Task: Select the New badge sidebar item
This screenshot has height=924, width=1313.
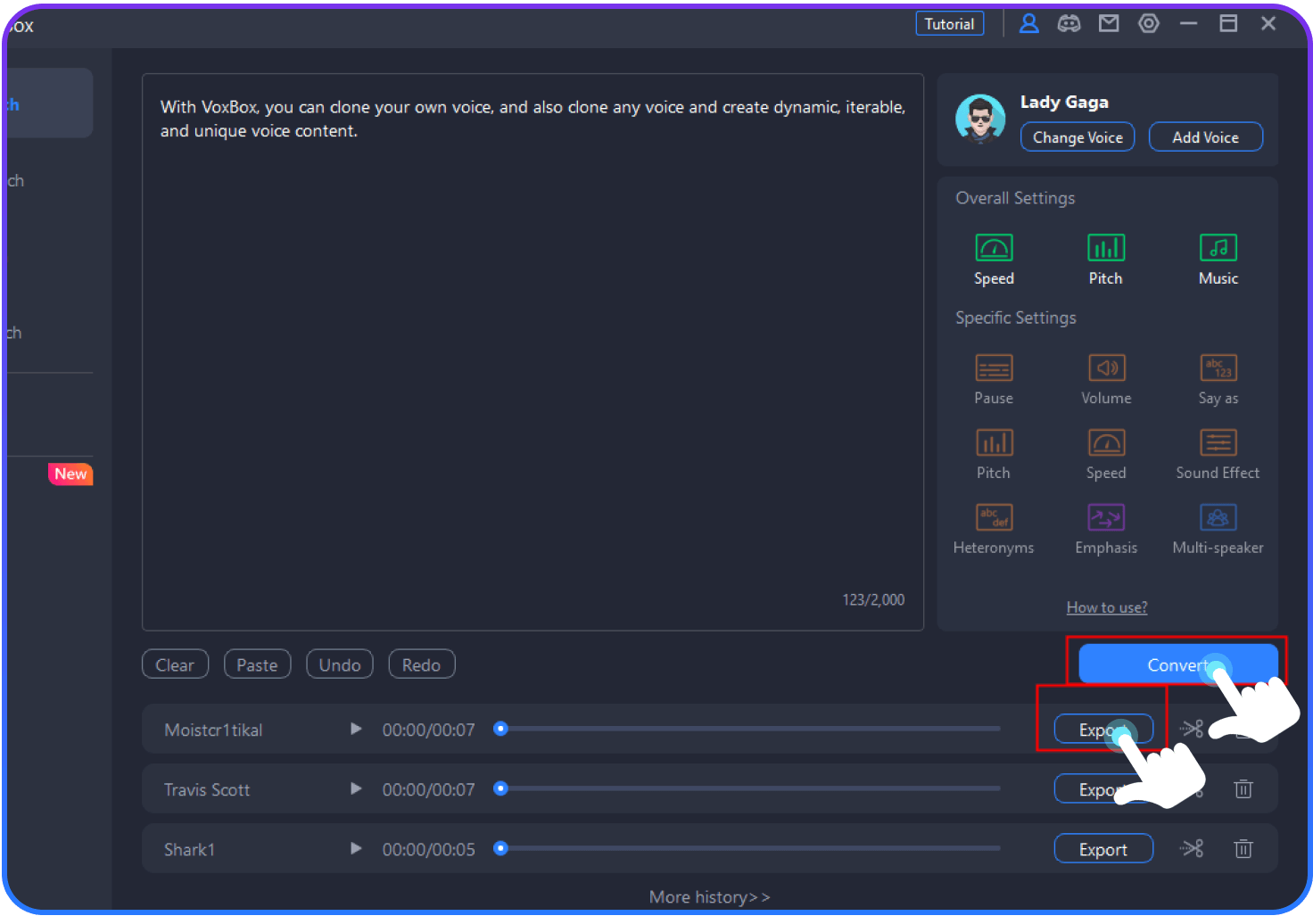Action: 70,474
